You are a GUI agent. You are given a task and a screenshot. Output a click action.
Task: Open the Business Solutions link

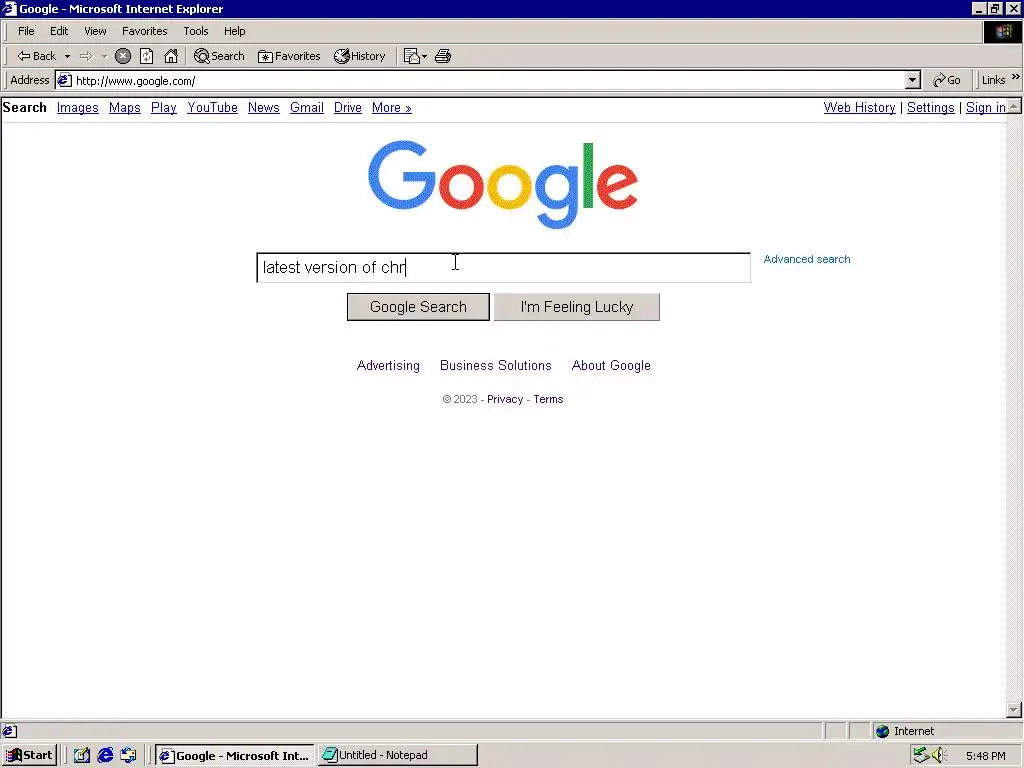(x=496, y=366)
